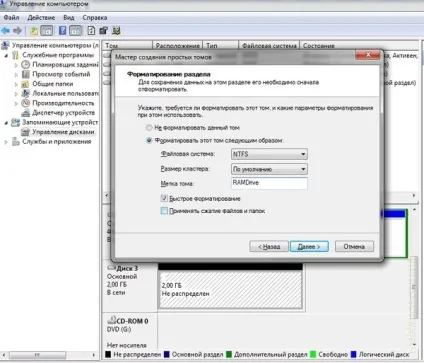Click the CD-ROM 0 drive icon
This screenshot has width=424, height=363.
(111, 320)
